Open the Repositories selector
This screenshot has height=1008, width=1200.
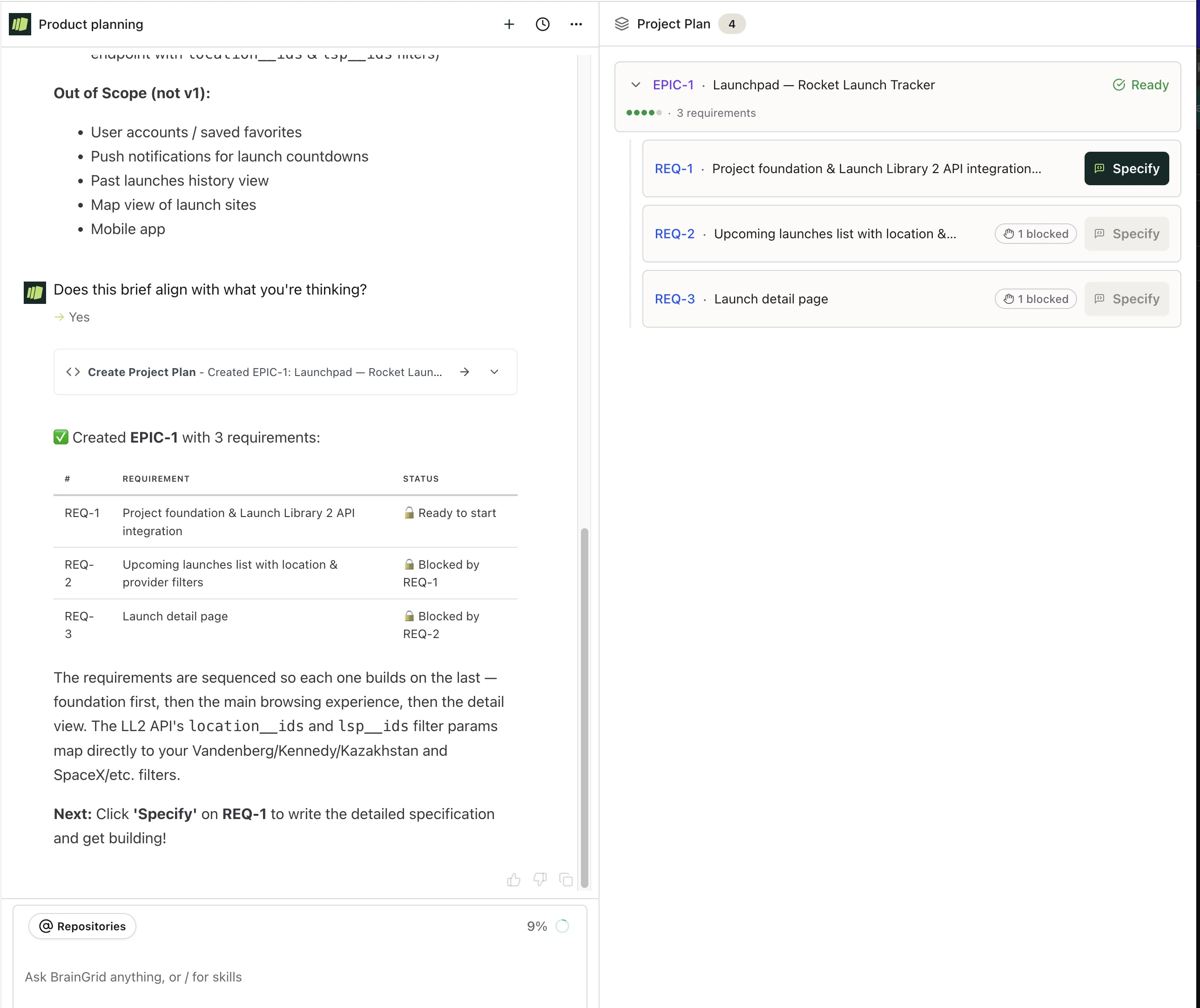coord(82,926)
